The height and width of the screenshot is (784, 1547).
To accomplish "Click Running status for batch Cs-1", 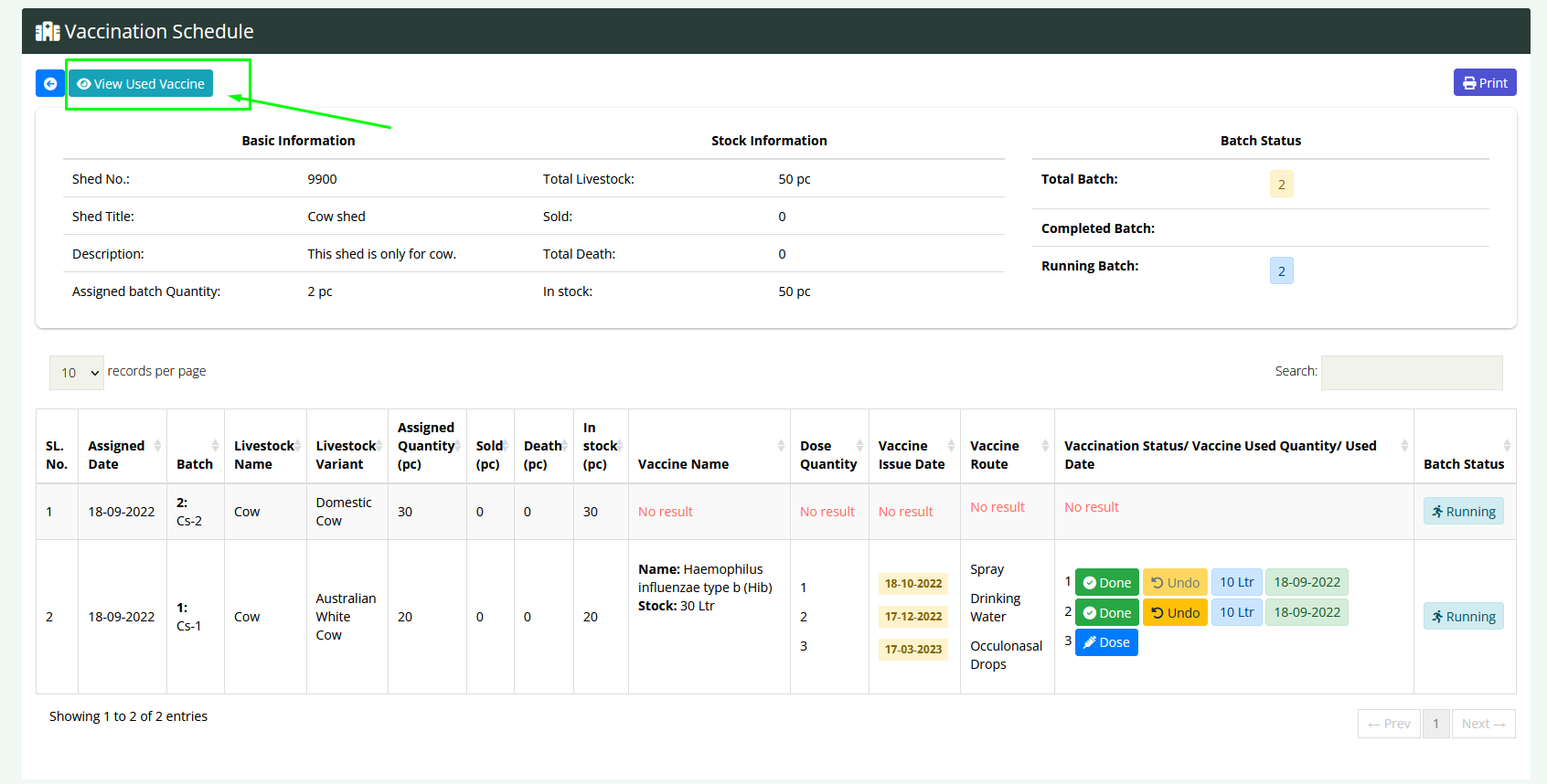I will pos(1463,617).
